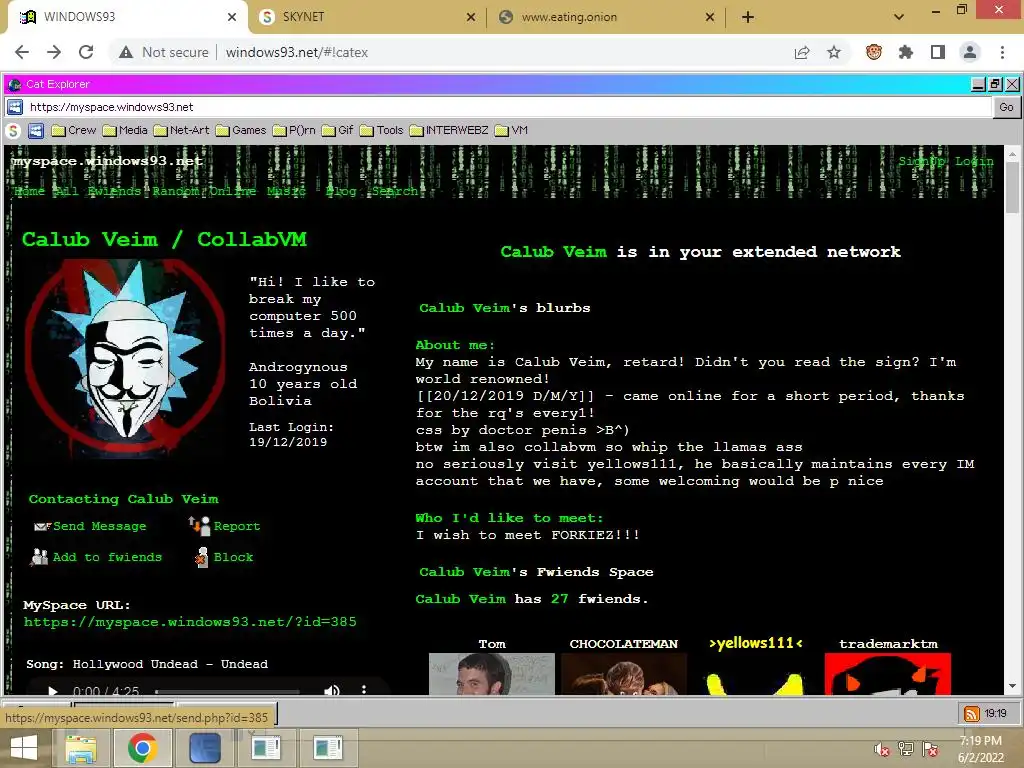Go forward in Chrome browser
Viewport: 1024px width, 768px height.
pyautogui.click(x=54, y=52)
